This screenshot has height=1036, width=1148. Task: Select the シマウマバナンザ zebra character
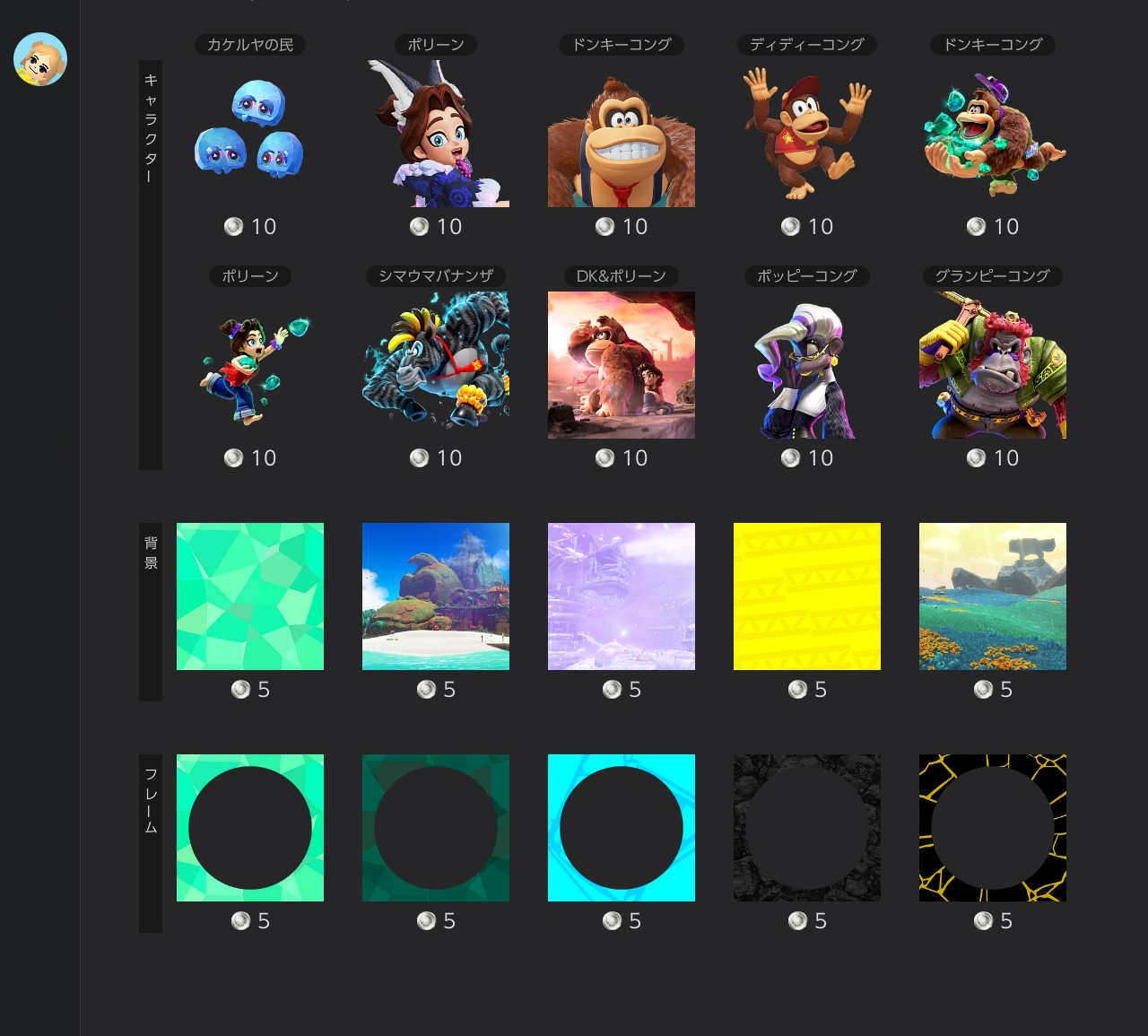436,365
